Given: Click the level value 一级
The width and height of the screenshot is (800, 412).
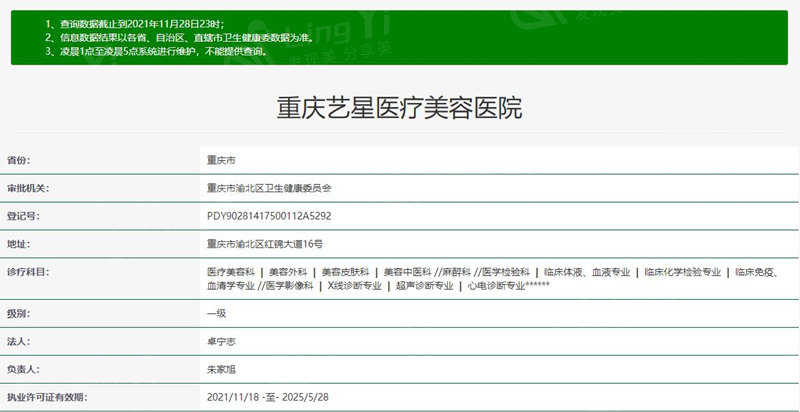Looking at the screenshot, I should click(x=216, y=314).
